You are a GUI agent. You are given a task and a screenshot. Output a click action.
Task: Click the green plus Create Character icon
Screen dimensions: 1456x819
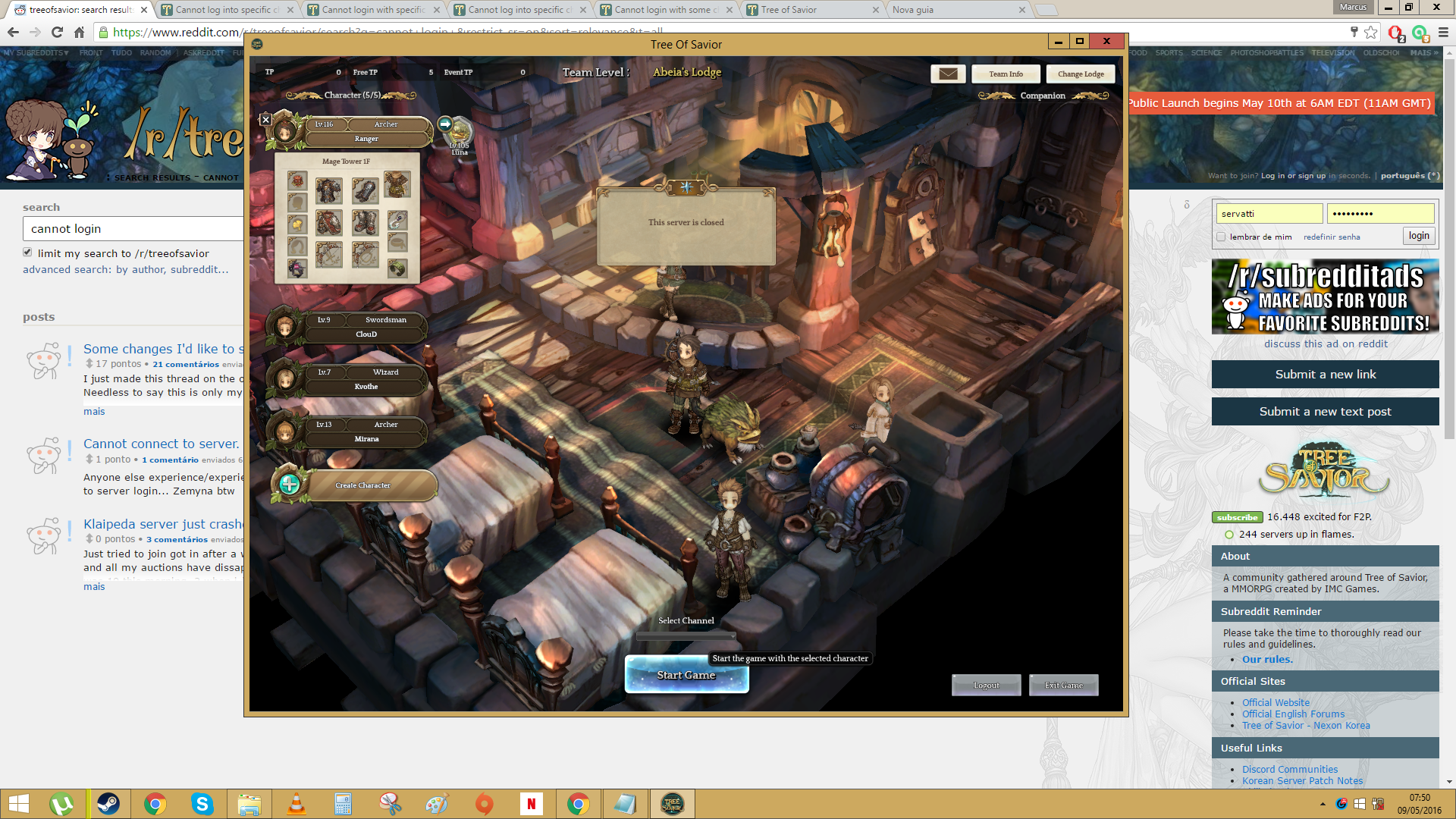click(x=290, y=485)
